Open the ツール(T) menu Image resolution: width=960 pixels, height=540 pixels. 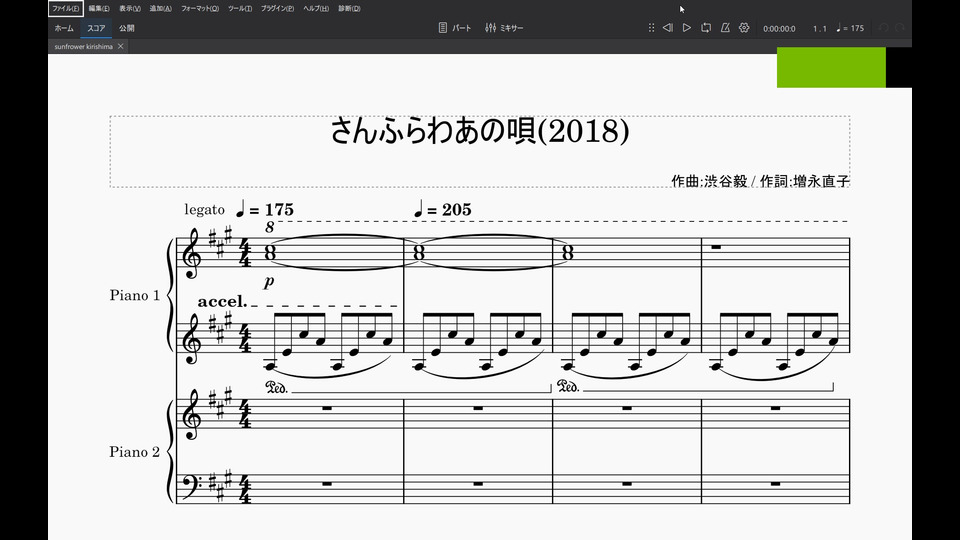click(x=239, y=9)
